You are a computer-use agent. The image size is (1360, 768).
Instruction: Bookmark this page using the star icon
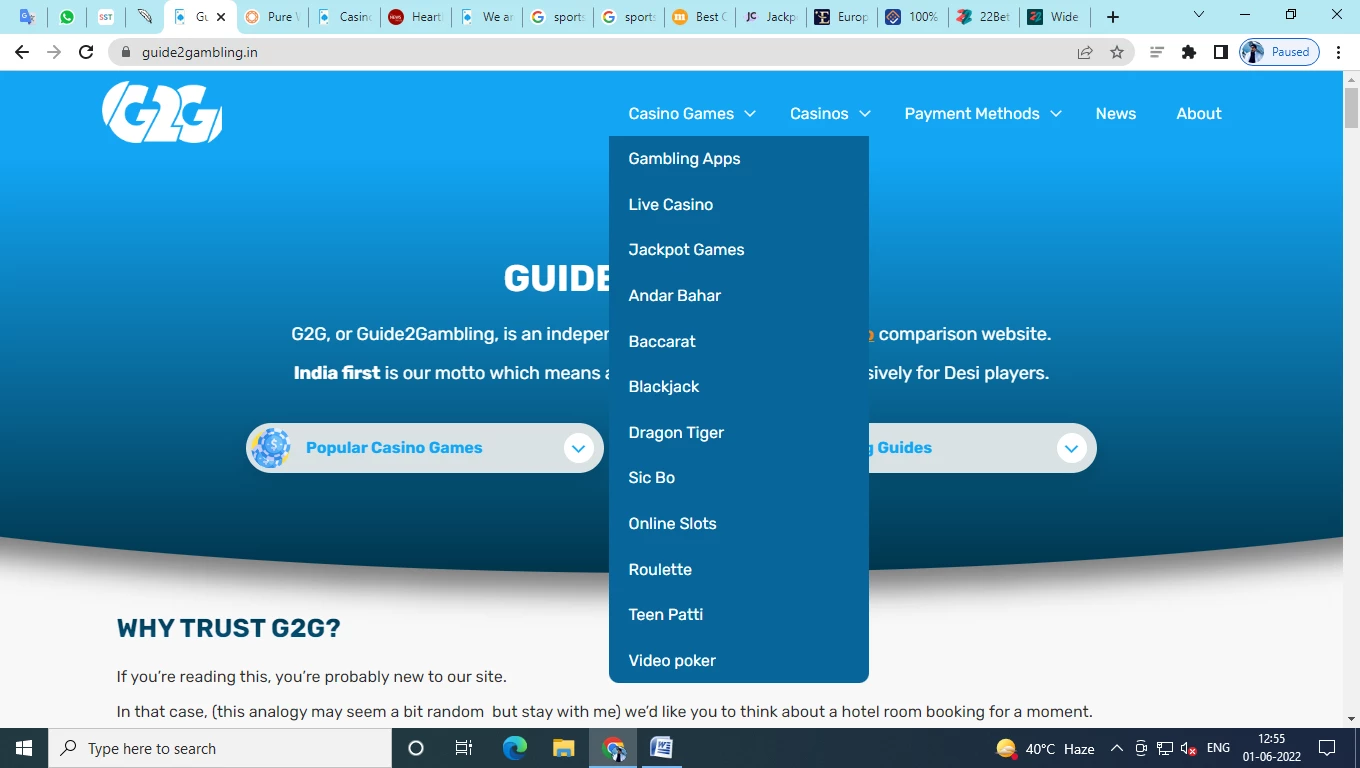(1117, 52)
